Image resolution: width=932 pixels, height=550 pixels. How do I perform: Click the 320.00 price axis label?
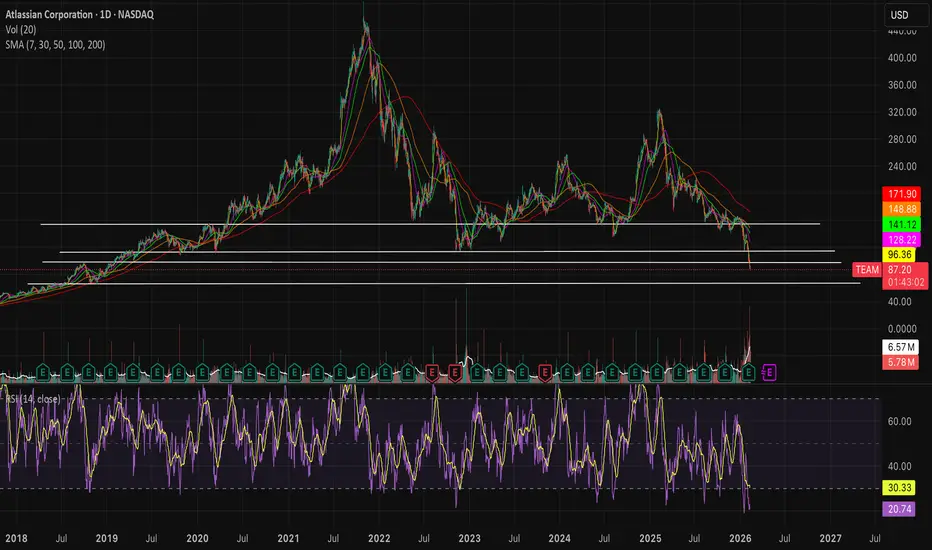coord(902,112)
